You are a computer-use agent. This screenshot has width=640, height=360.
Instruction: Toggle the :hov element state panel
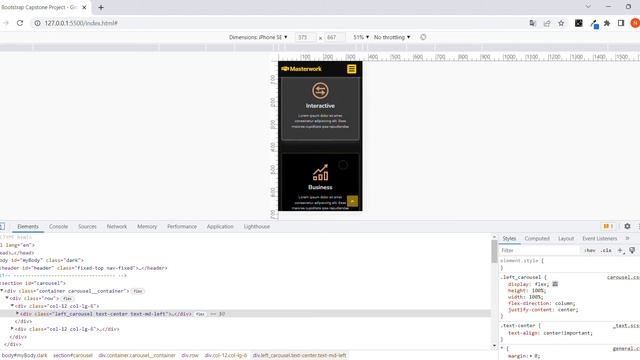click(x=589, y=250)
